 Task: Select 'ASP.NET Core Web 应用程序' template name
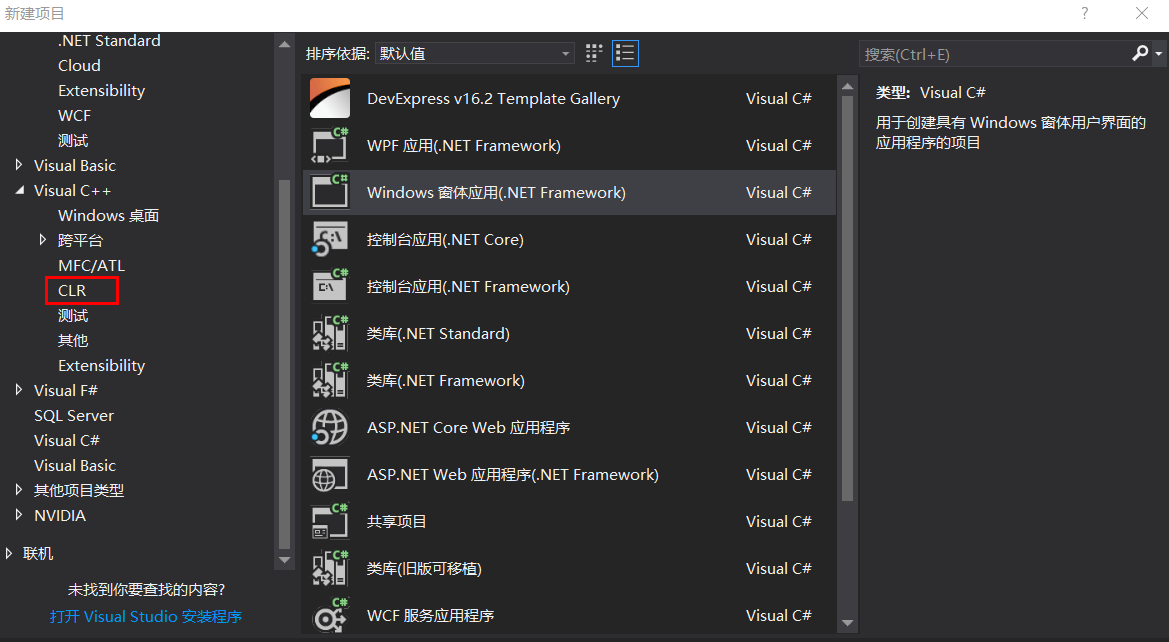click(x=468, y=427)
